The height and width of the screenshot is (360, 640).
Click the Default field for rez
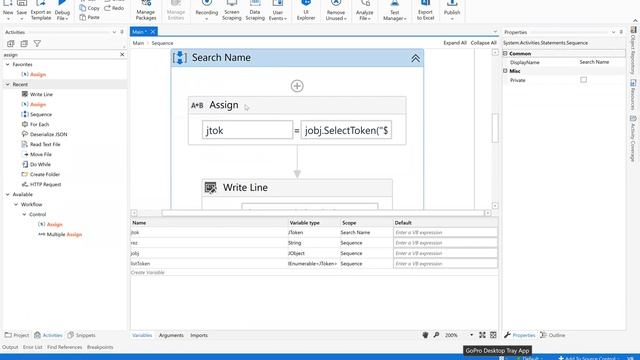point(445,243)
